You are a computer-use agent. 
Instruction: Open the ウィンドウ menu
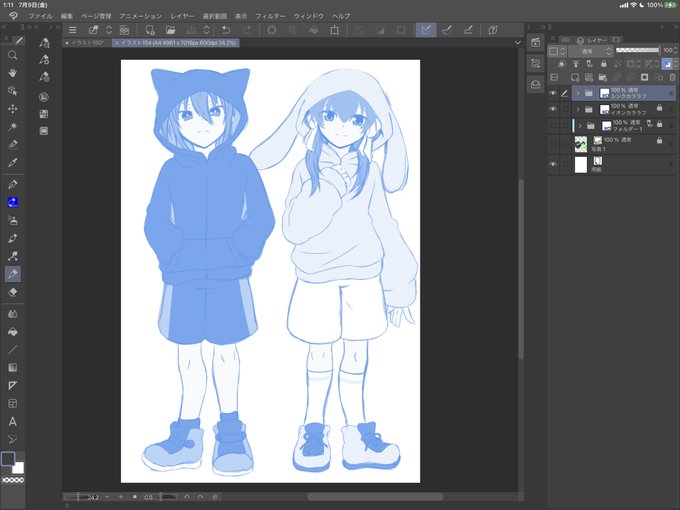point(309,16)
